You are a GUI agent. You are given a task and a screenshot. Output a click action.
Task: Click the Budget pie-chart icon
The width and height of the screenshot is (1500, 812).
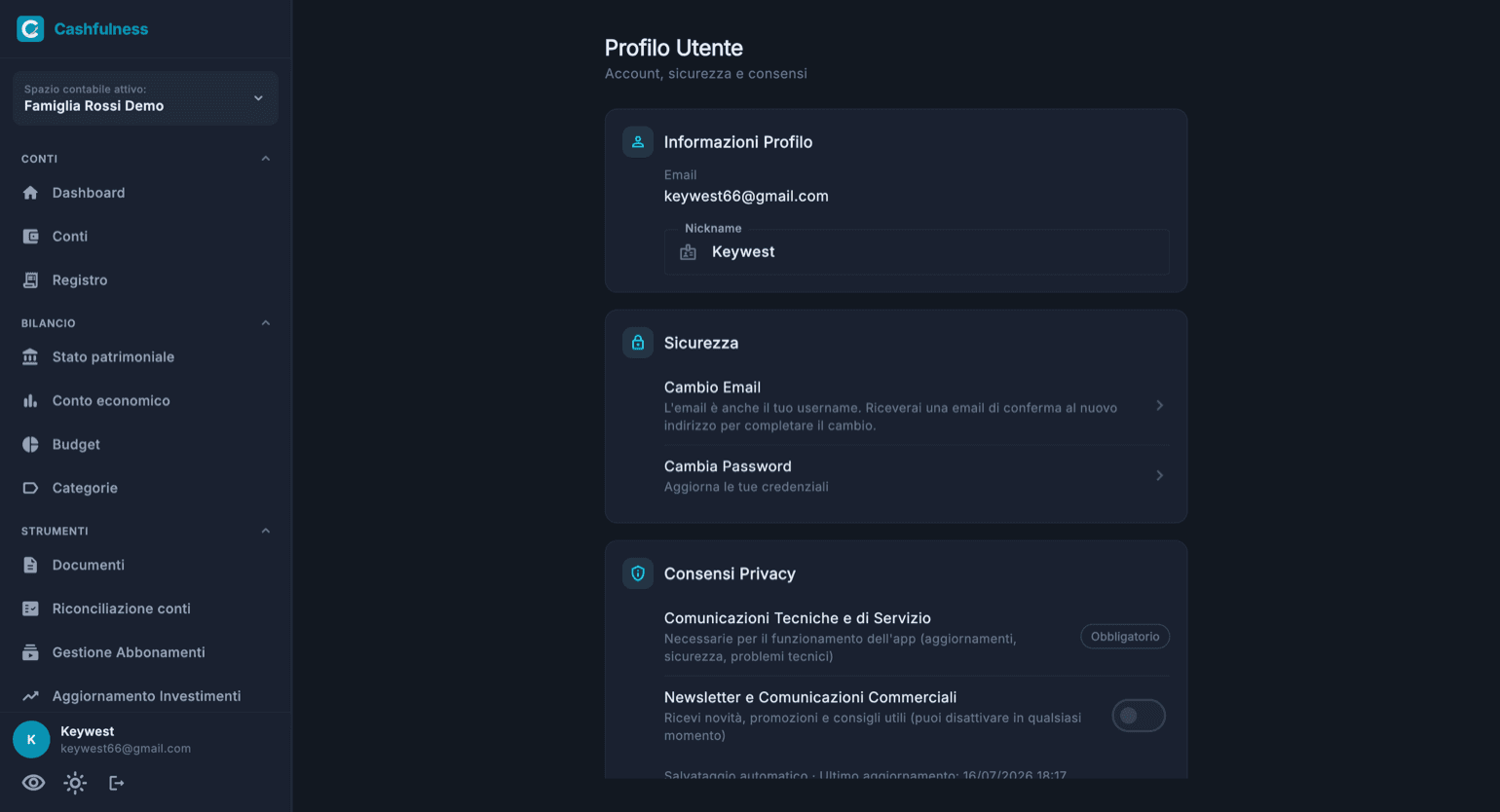[x=30, y=445]
